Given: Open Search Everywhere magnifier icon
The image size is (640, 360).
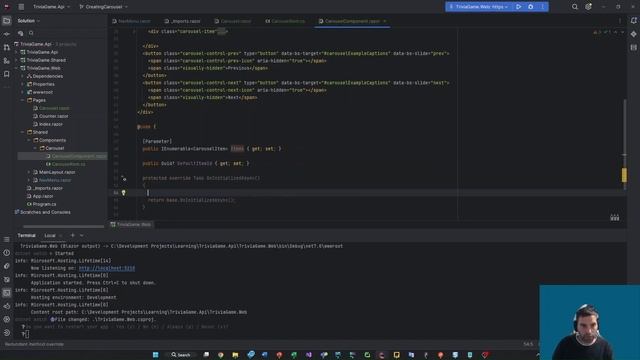Looking at the screenshot, I should [575, 7].
